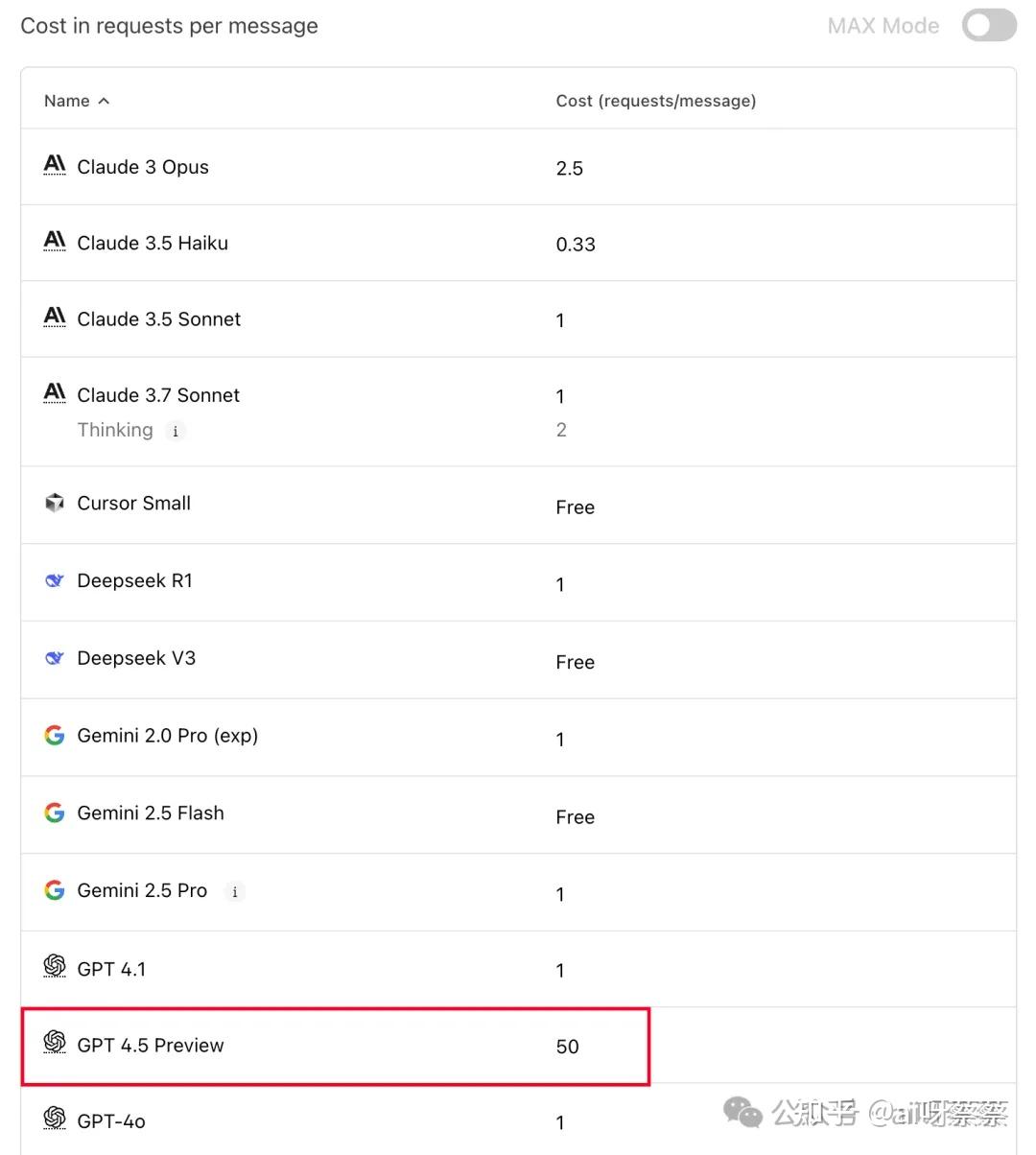Click the Deepseek V3 model name
Image resolution: width=1036 pixels, height=1155 pixels.
(136, 658)
